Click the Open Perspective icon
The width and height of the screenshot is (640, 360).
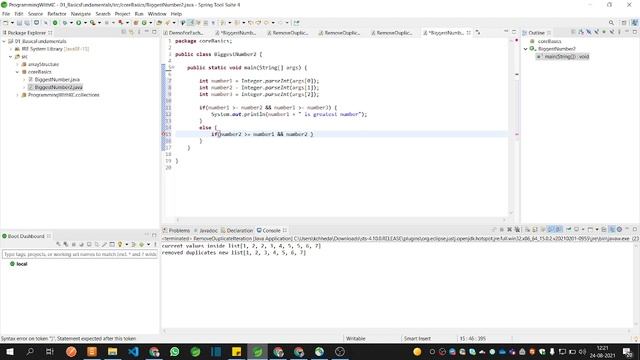click(x=624, y=23)
